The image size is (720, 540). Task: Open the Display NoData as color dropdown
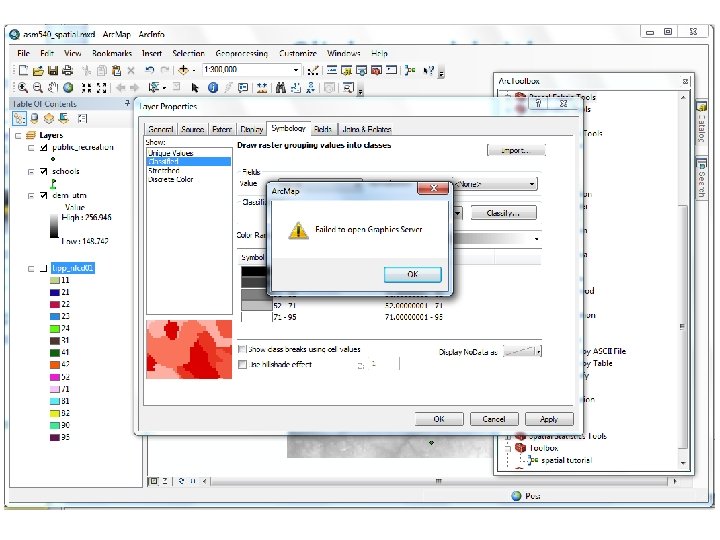539,352
